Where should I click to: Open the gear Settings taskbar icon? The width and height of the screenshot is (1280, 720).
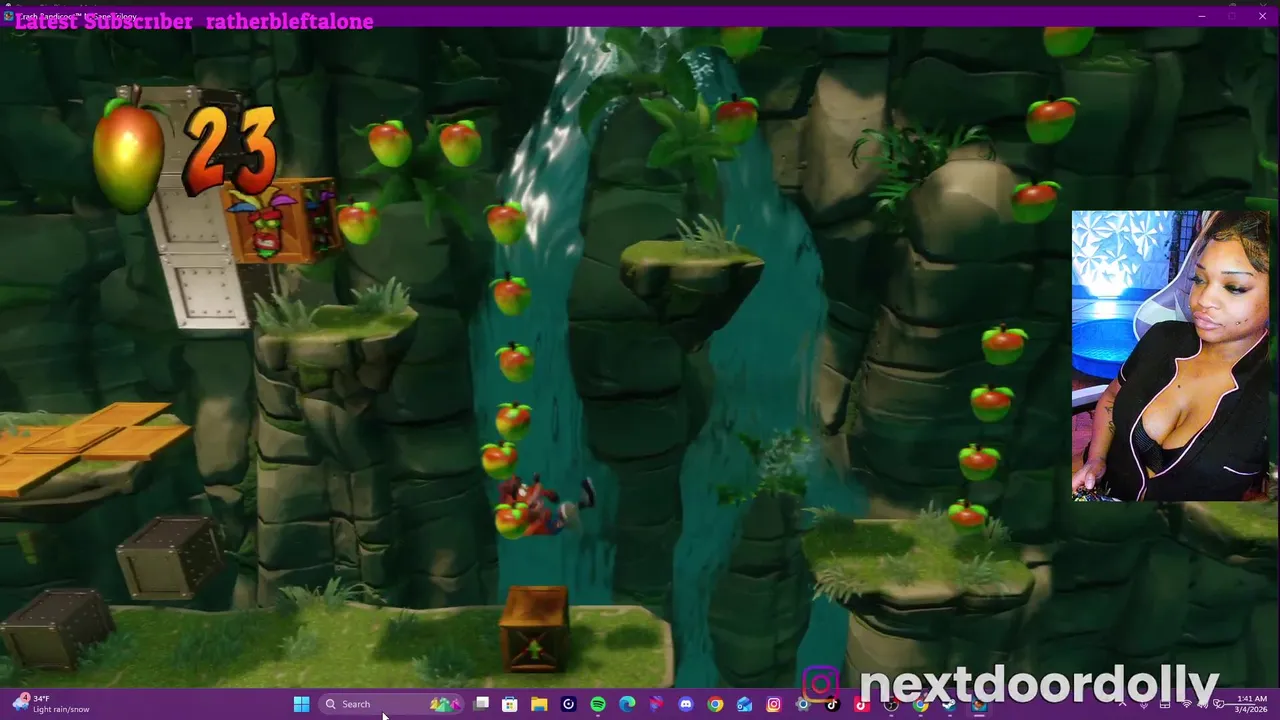click(802, 704)
